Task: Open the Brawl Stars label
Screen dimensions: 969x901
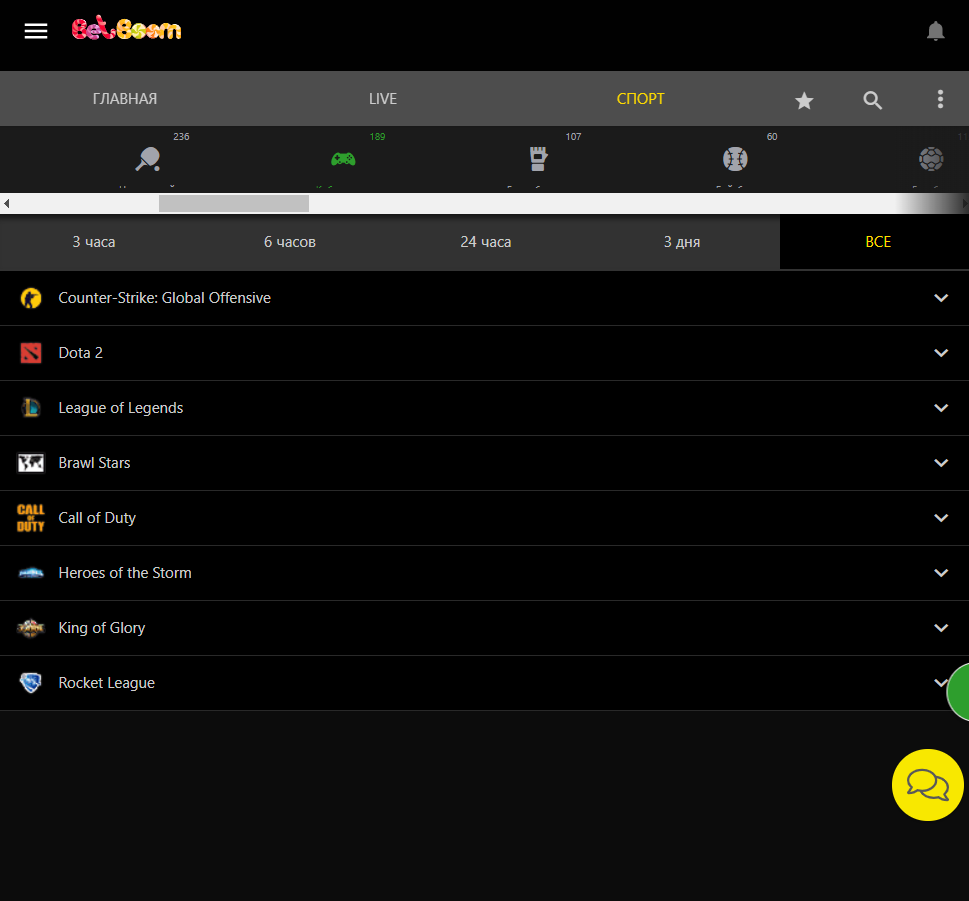Action: [94, 463]
